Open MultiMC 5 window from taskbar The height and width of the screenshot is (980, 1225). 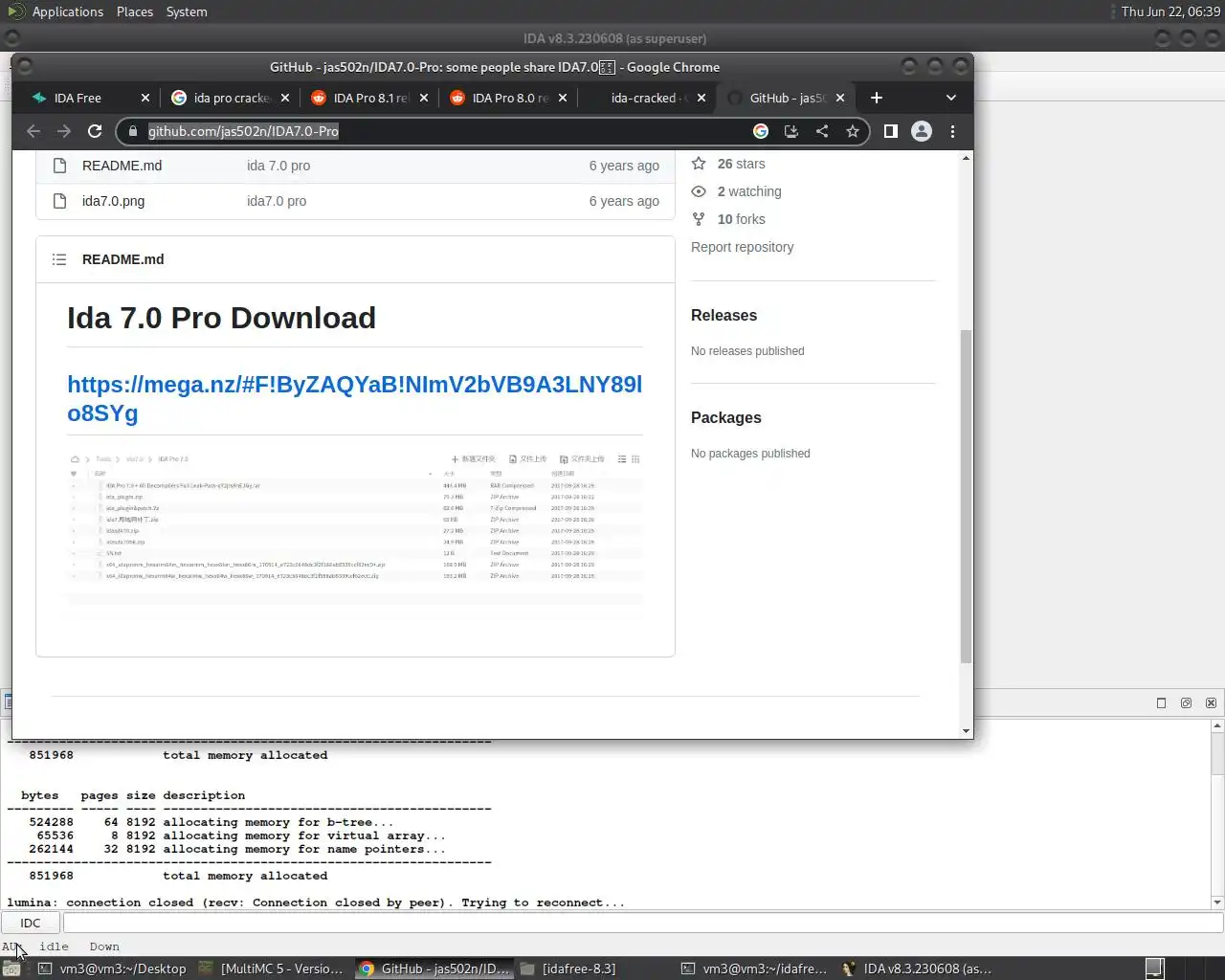(272, 969)
